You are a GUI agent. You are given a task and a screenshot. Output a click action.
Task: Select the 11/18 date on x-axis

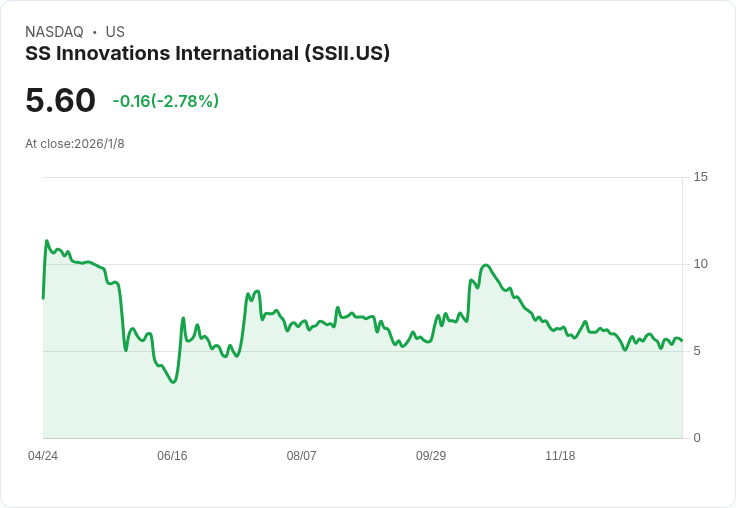click(560, 456)
